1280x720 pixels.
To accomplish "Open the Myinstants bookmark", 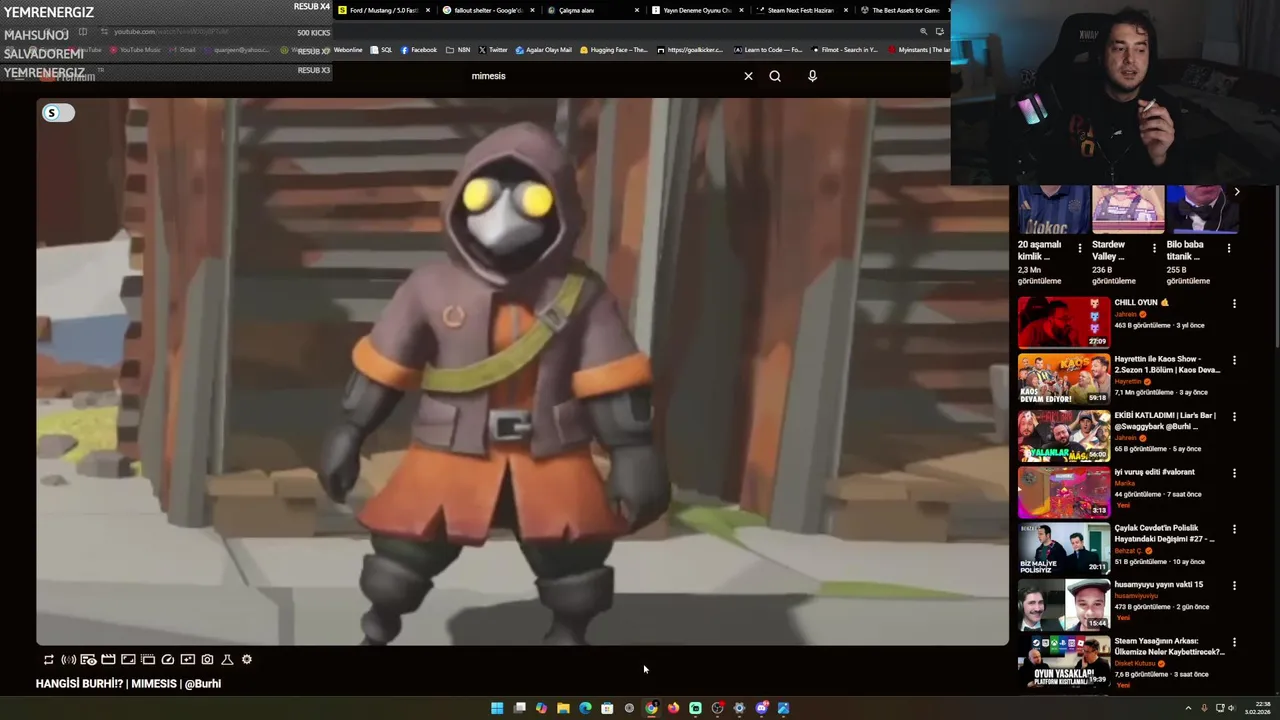I will [919, 50].
